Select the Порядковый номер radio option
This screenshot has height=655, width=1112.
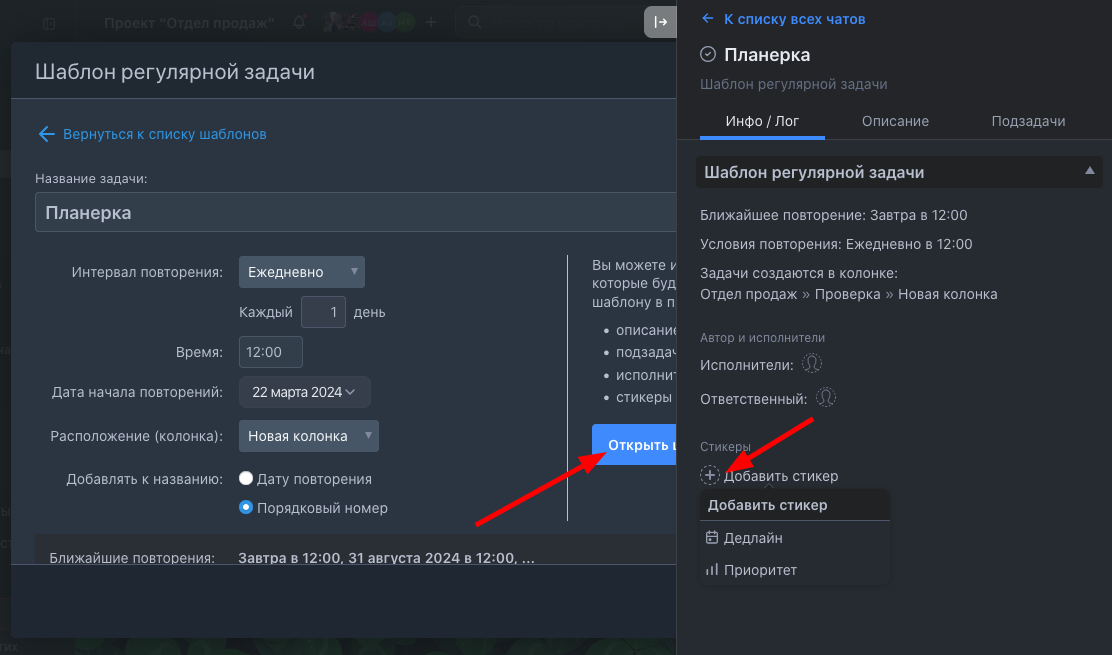[246, 508]
